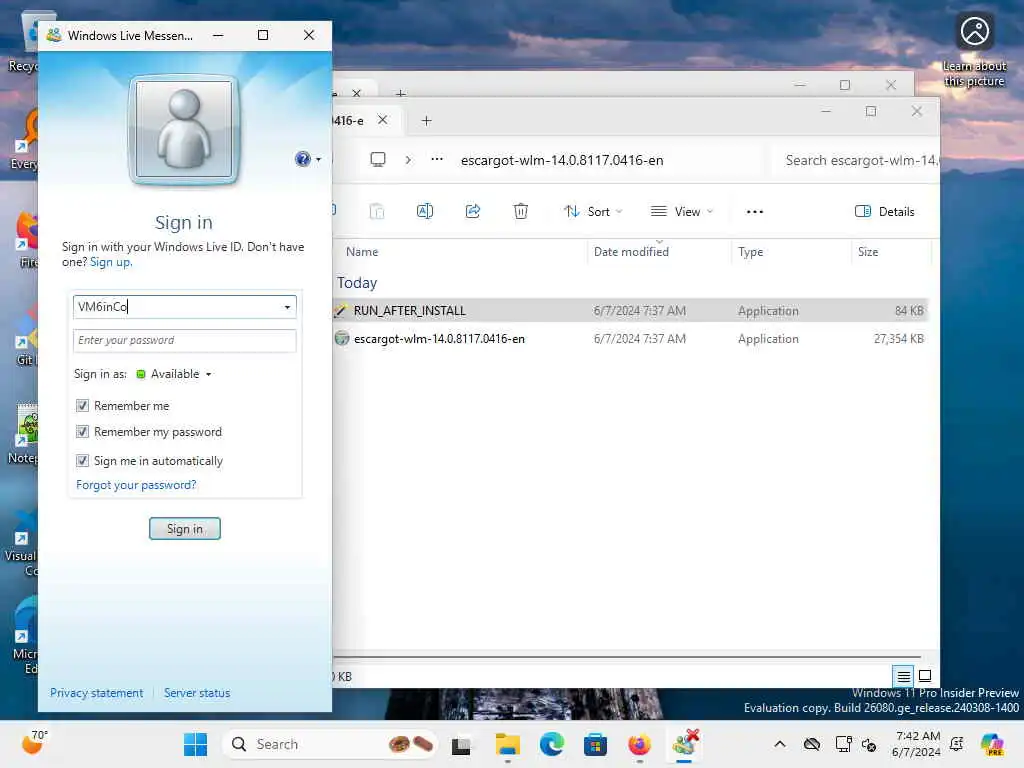Close the 0416-e Explorer tab
1024x768 pixels.
[x=383, y=120]
